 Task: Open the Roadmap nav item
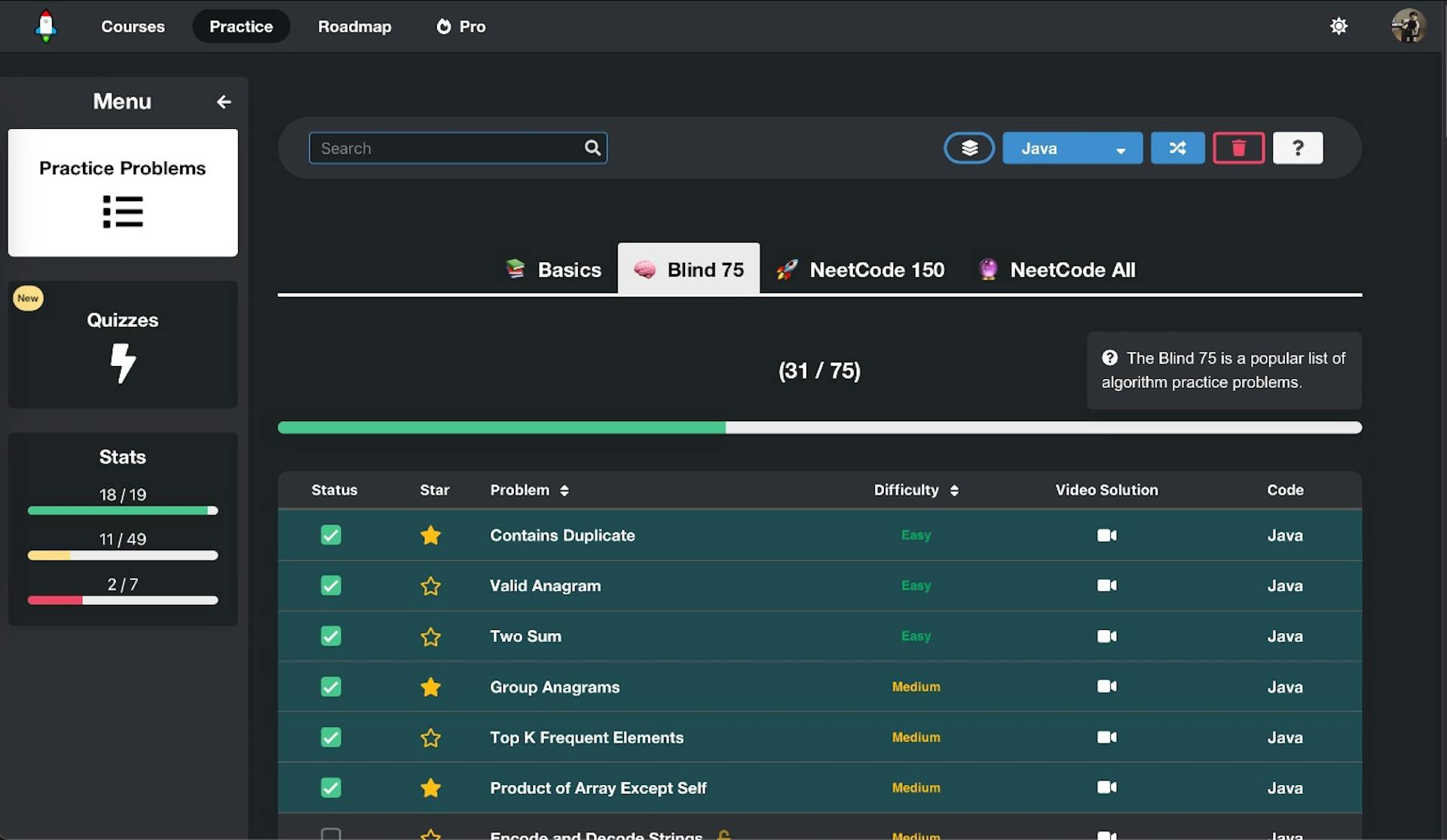tap(354, 26)
